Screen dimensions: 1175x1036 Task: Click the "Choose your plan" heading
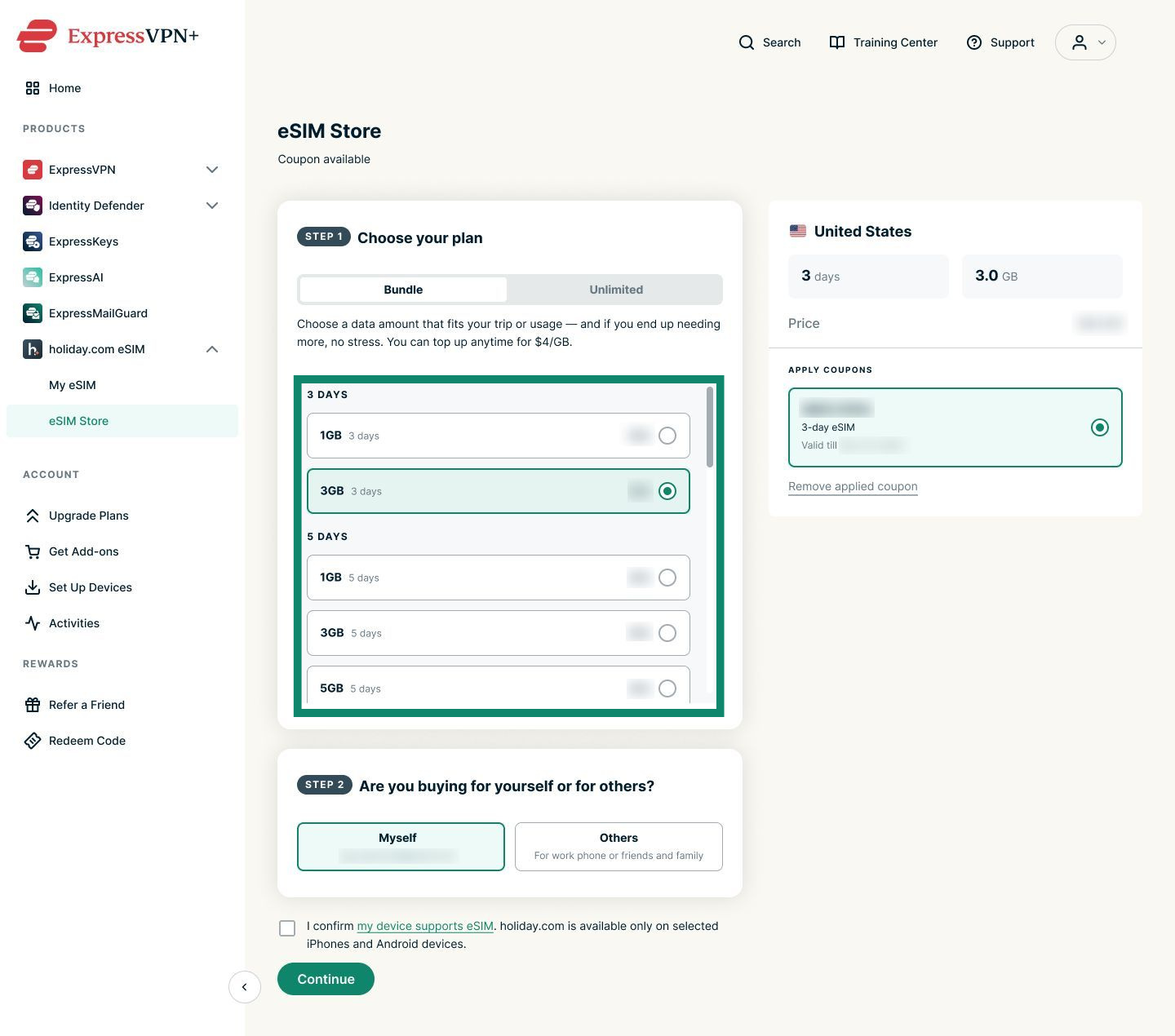tap(420, 238)
